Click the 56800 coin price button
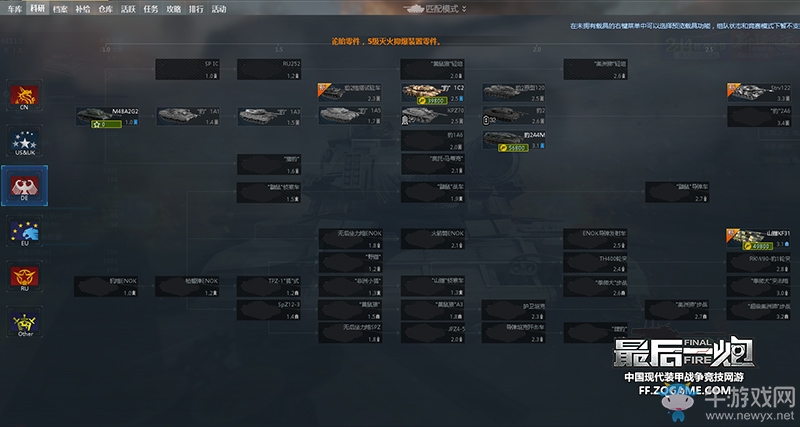The width and height of the screenshot is (800, 427). click(513, 148)
